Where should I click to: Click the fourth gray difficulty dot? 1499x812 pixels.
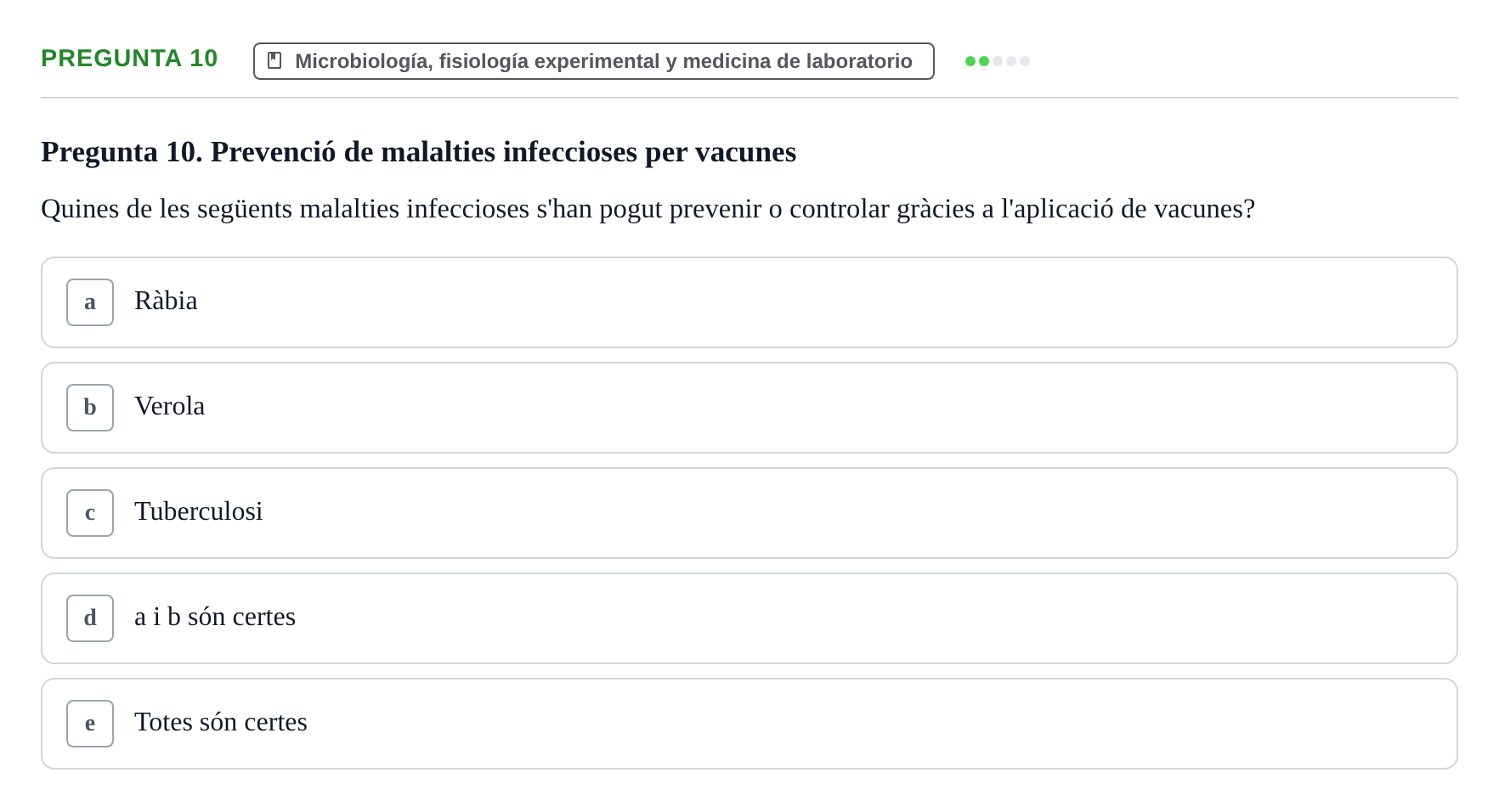click(x=1011, y=61)
